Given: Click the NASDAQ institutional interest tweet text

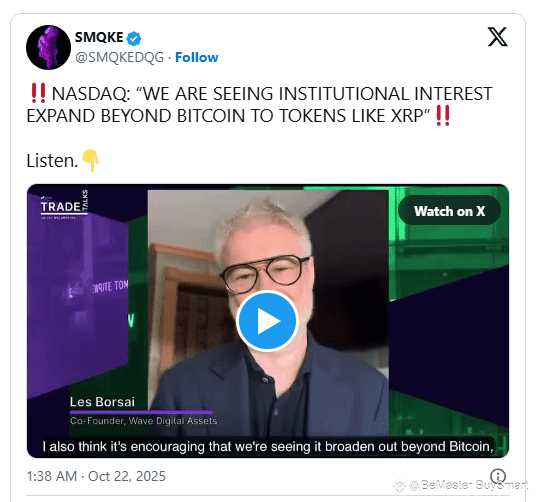Looking at the screenshot, I should tap(259, 105).
